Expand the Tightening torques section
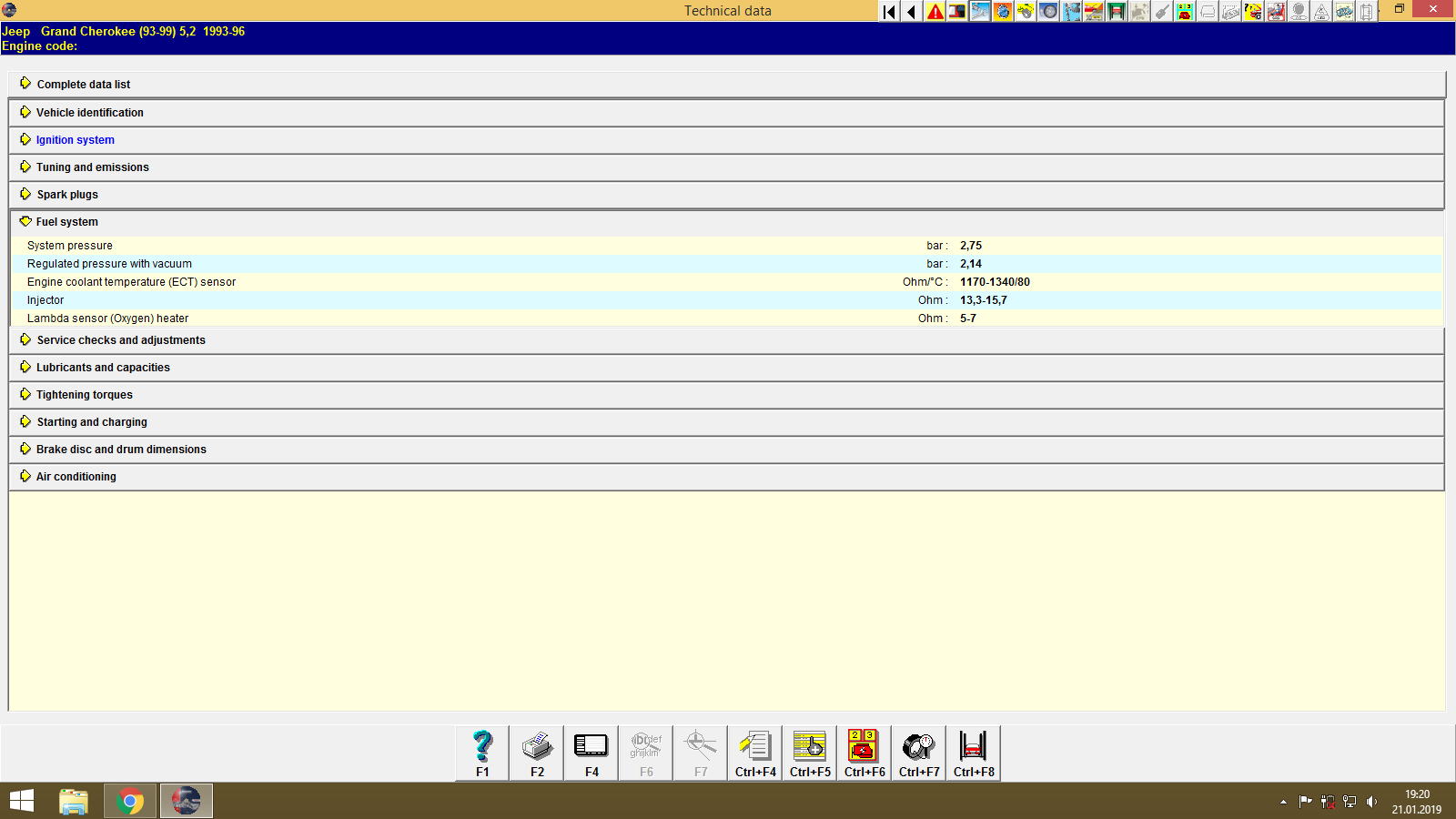Screen dimensions: 1456x819 pos(84,394)
